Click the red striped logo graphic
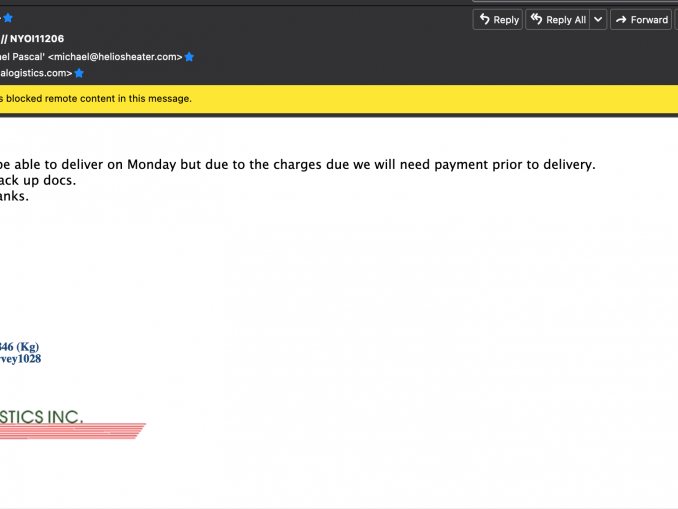This screenshot has height=509, width=678. click(x=70, y=431)
